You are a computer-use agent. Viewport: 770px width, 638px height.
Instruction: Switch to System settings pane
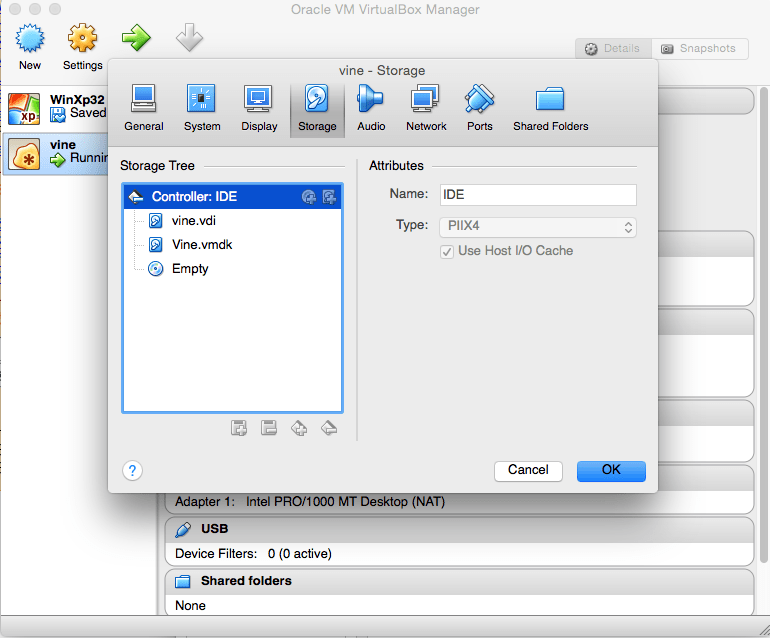[x=202, y=108]
